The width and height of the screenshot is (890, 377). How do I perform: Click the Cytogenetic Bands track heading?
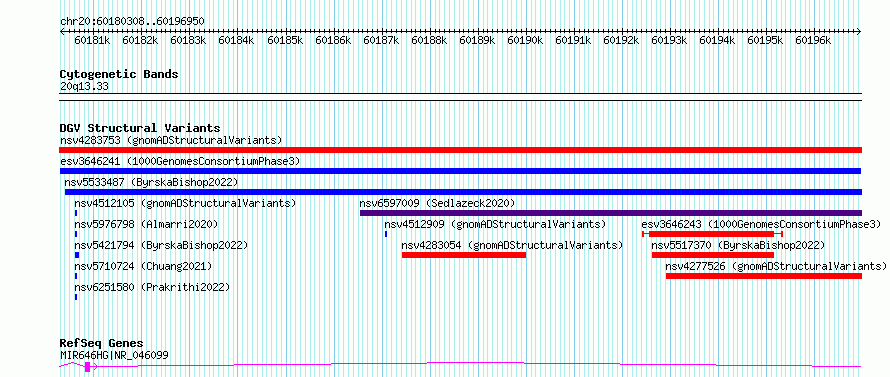119,74
